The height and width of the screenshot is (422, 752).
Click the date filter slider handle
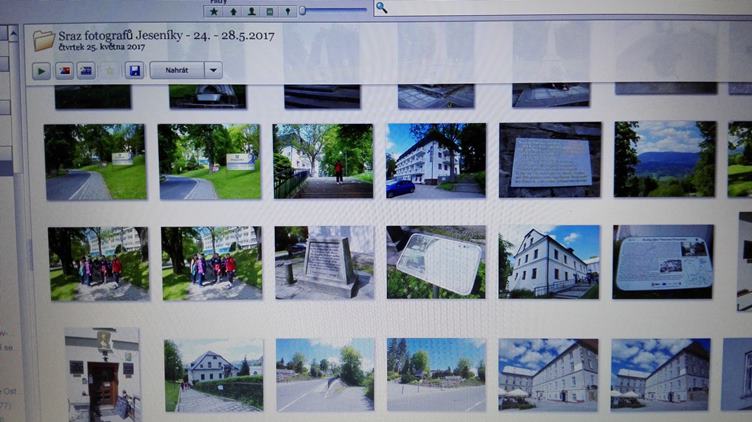coord(303,10)
